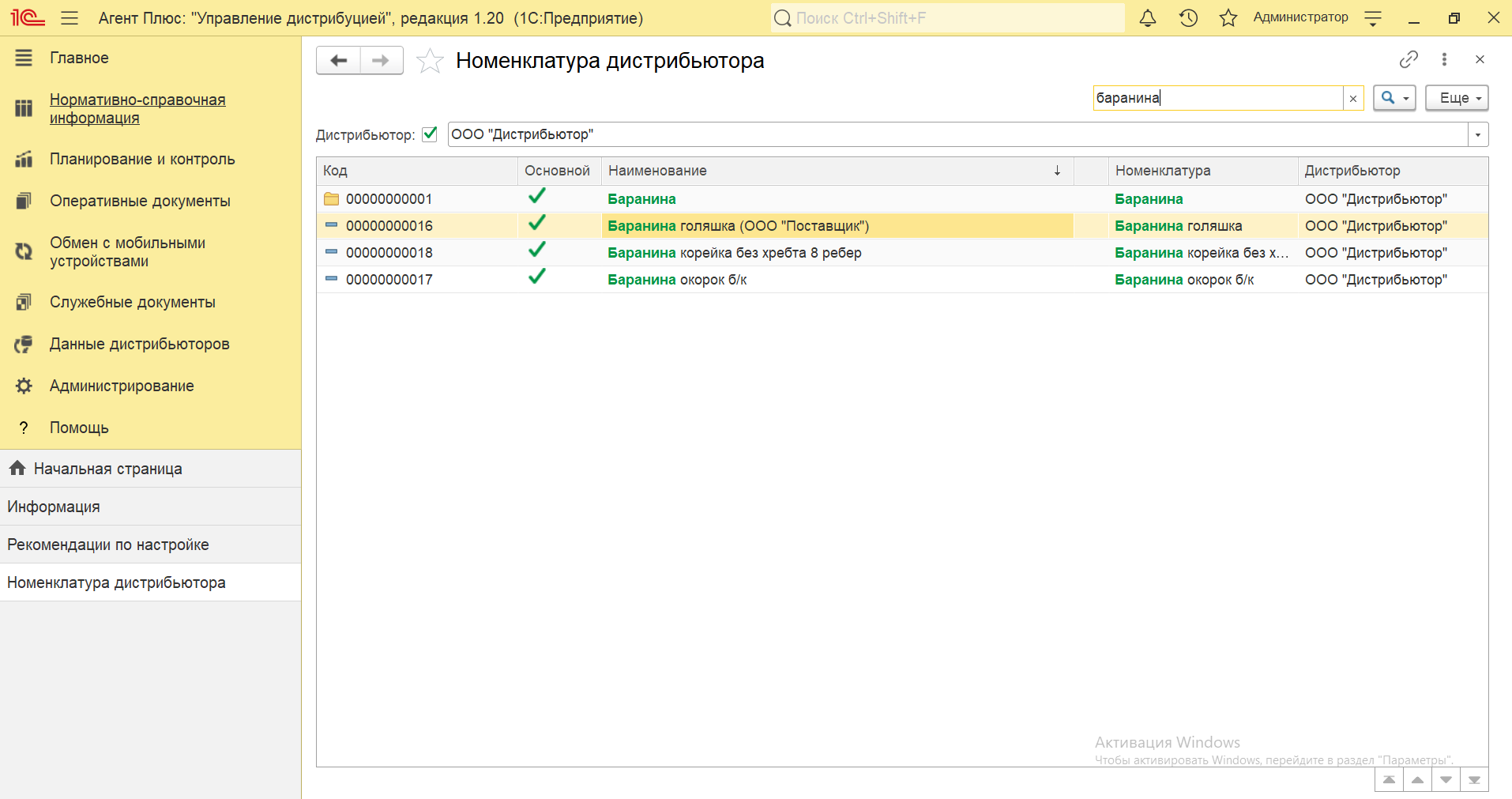Viewport: 1512px width, 799px height.
Task: Click the home icon of Начальная страница
Action: point(17,469)
